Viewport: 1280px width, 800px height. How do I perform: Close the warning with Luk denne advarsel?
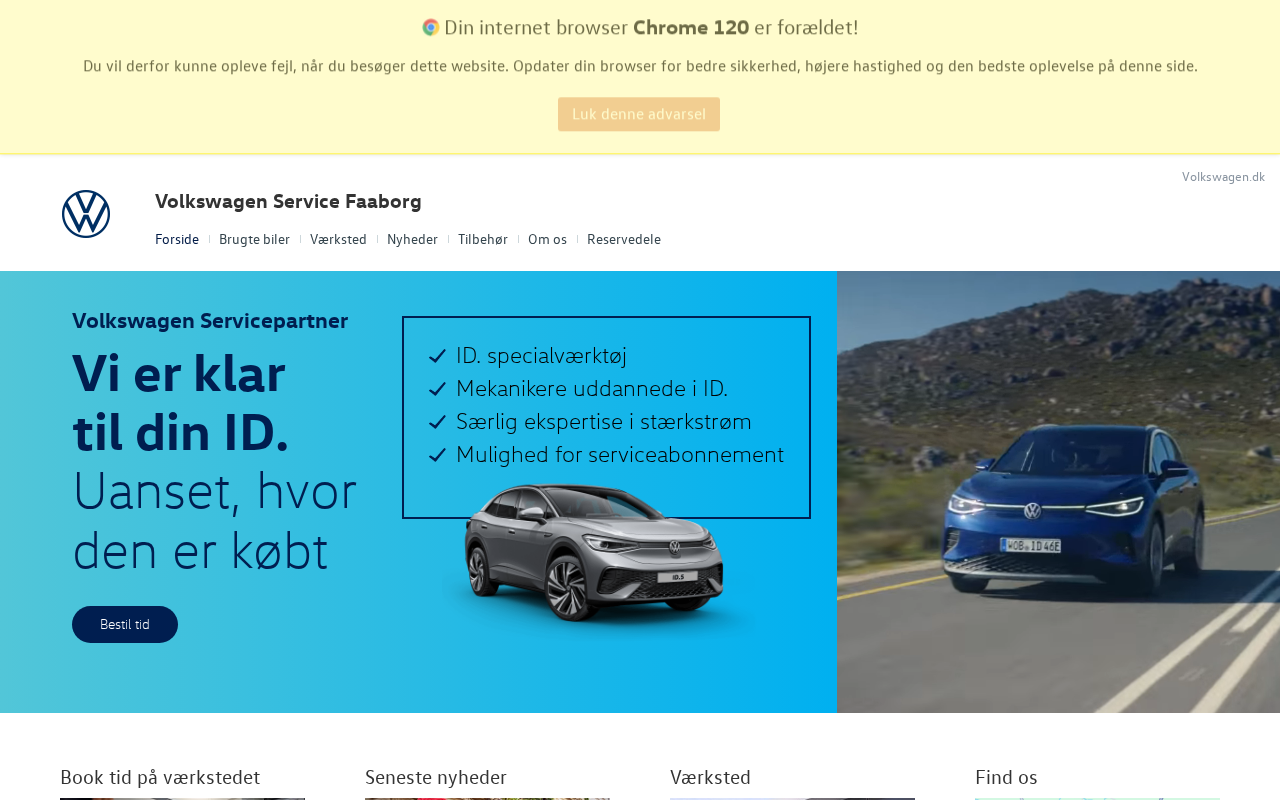click(x=639, y=114)
